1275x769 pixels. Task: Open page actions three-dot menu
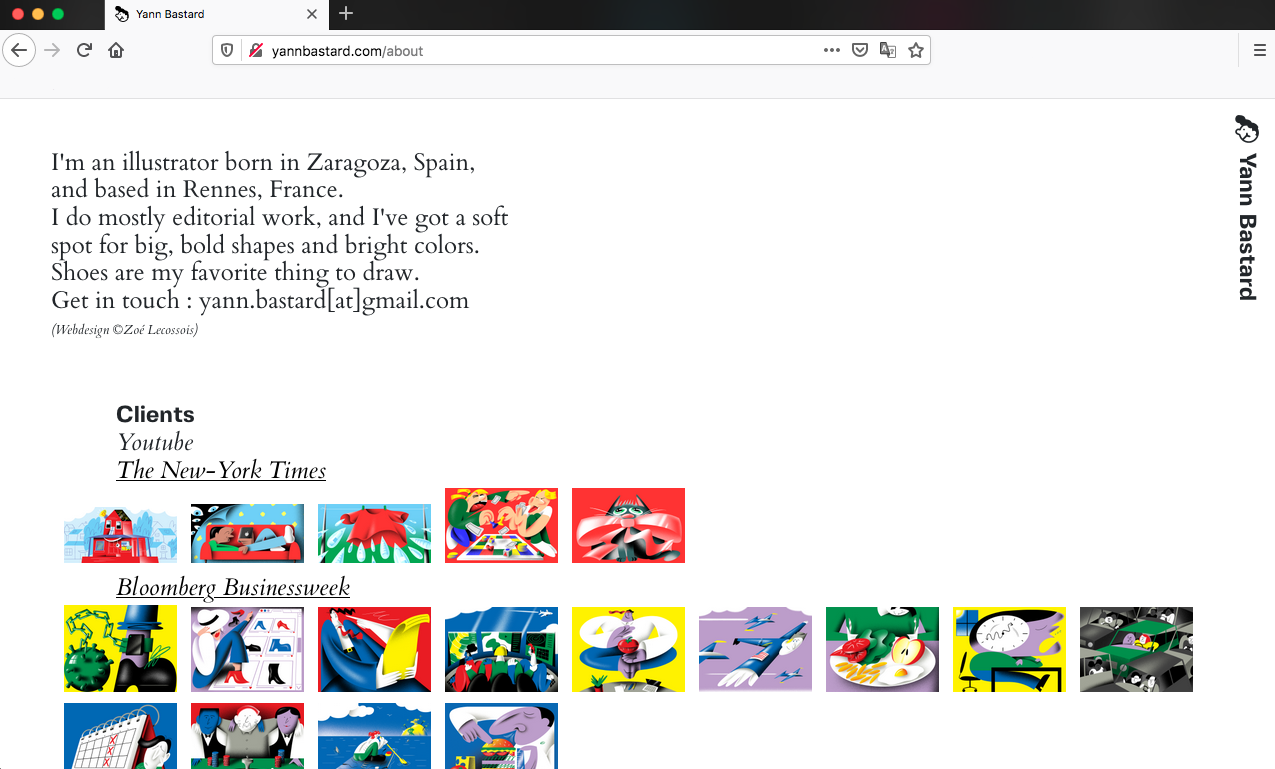[x=832, y=50]
